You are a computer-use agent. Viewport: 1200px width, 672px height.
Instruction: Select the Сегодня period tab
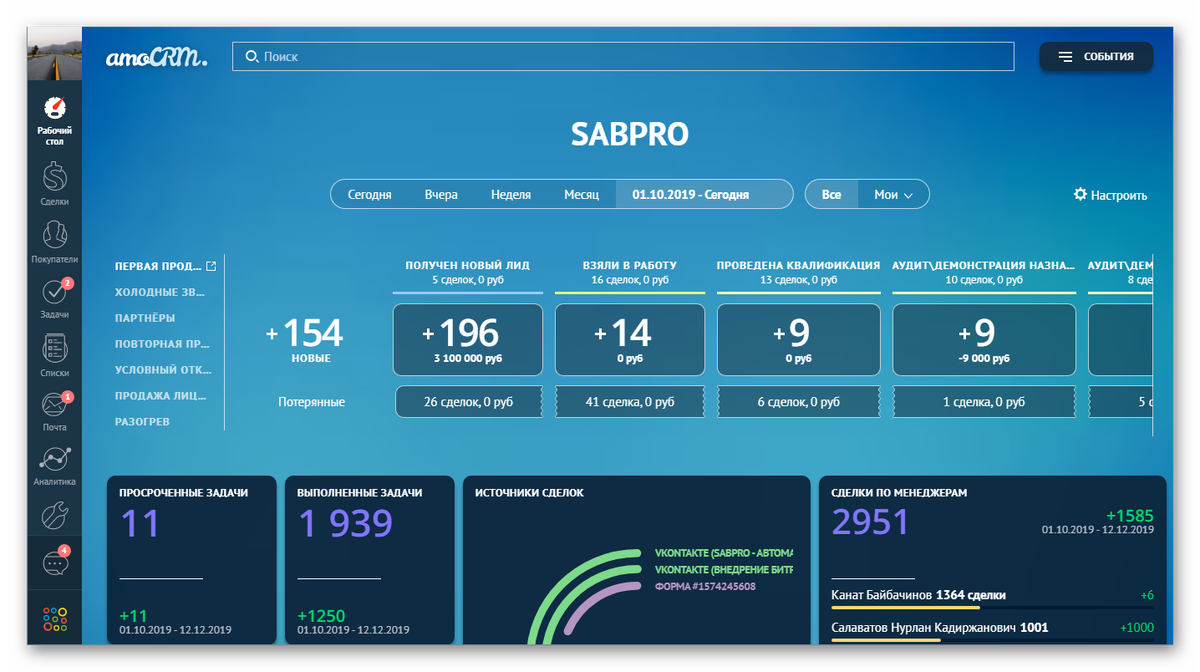coord(369,195)
